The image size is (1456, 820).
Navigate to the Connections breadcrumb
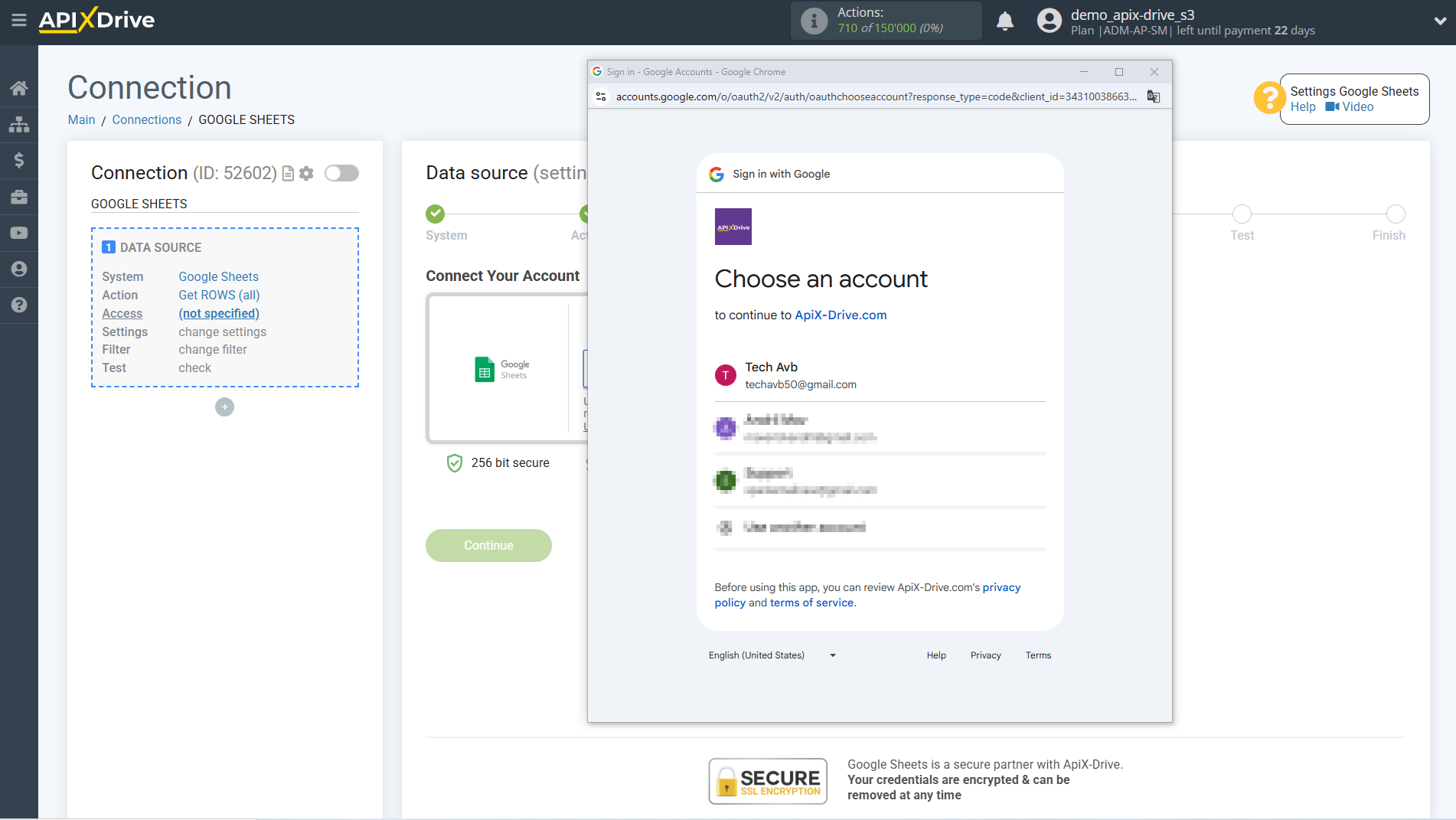tap(146, 119)
